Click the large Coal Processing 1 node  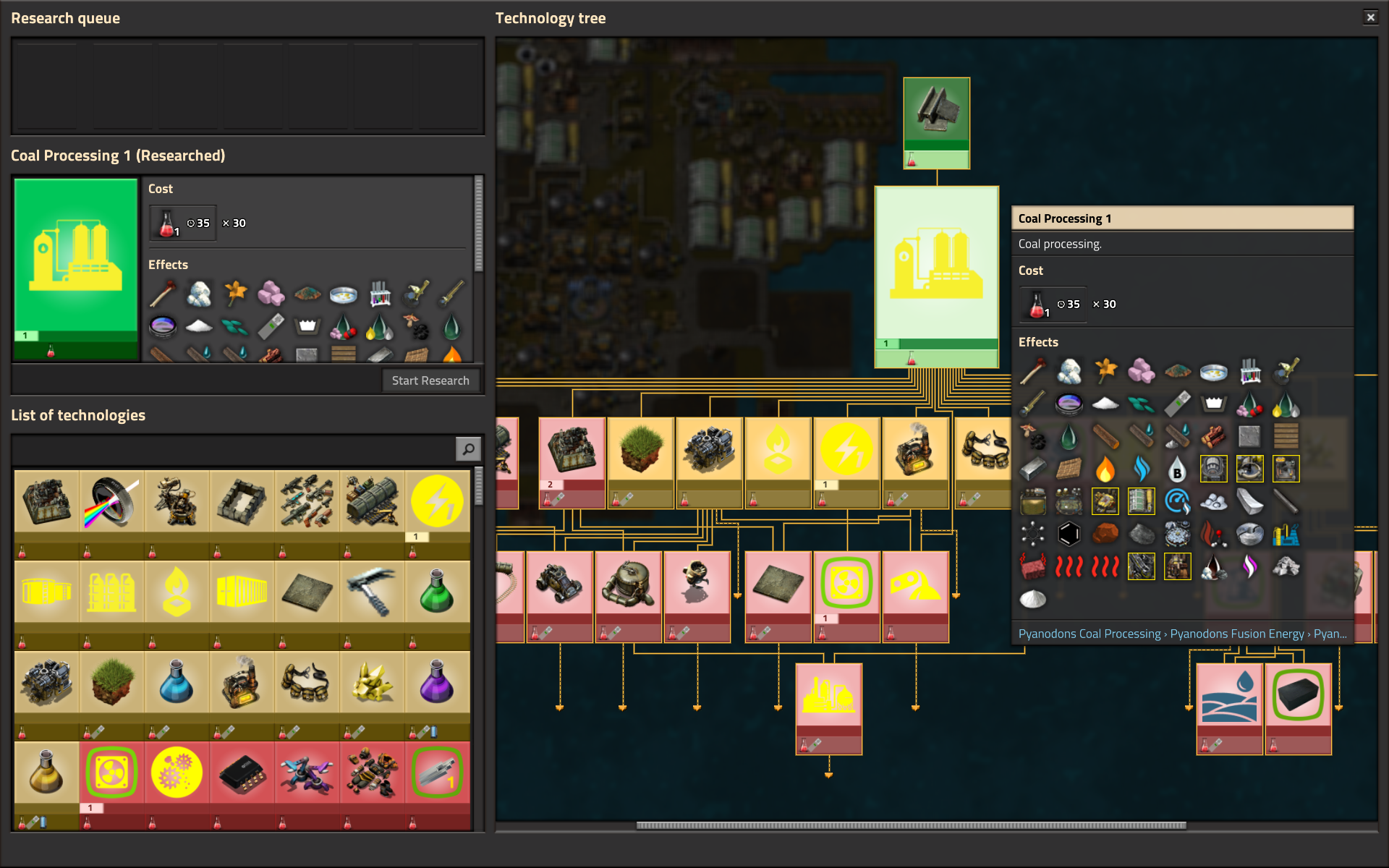click(x=936, y=268)
